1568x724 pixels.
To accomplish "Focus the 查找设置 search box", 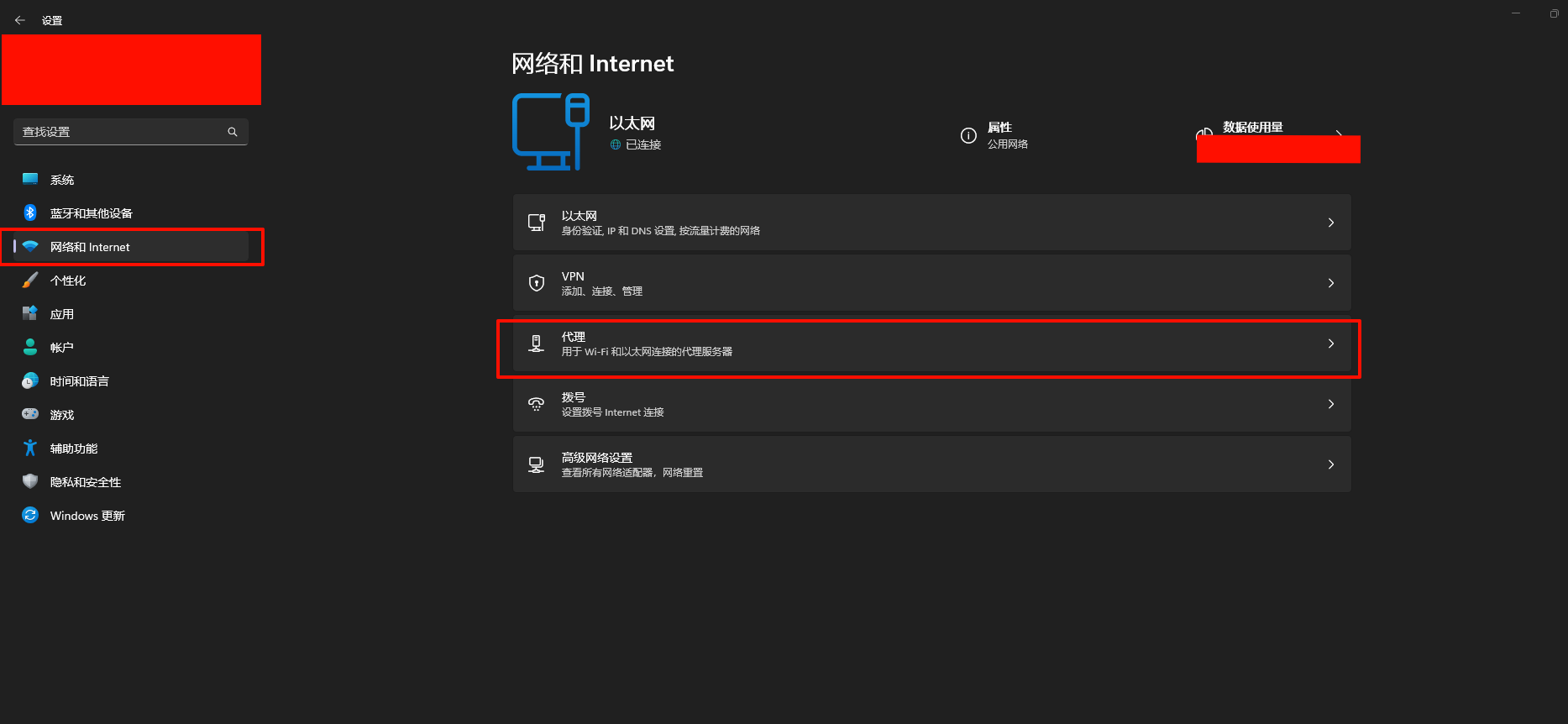I will coord(122,132).
